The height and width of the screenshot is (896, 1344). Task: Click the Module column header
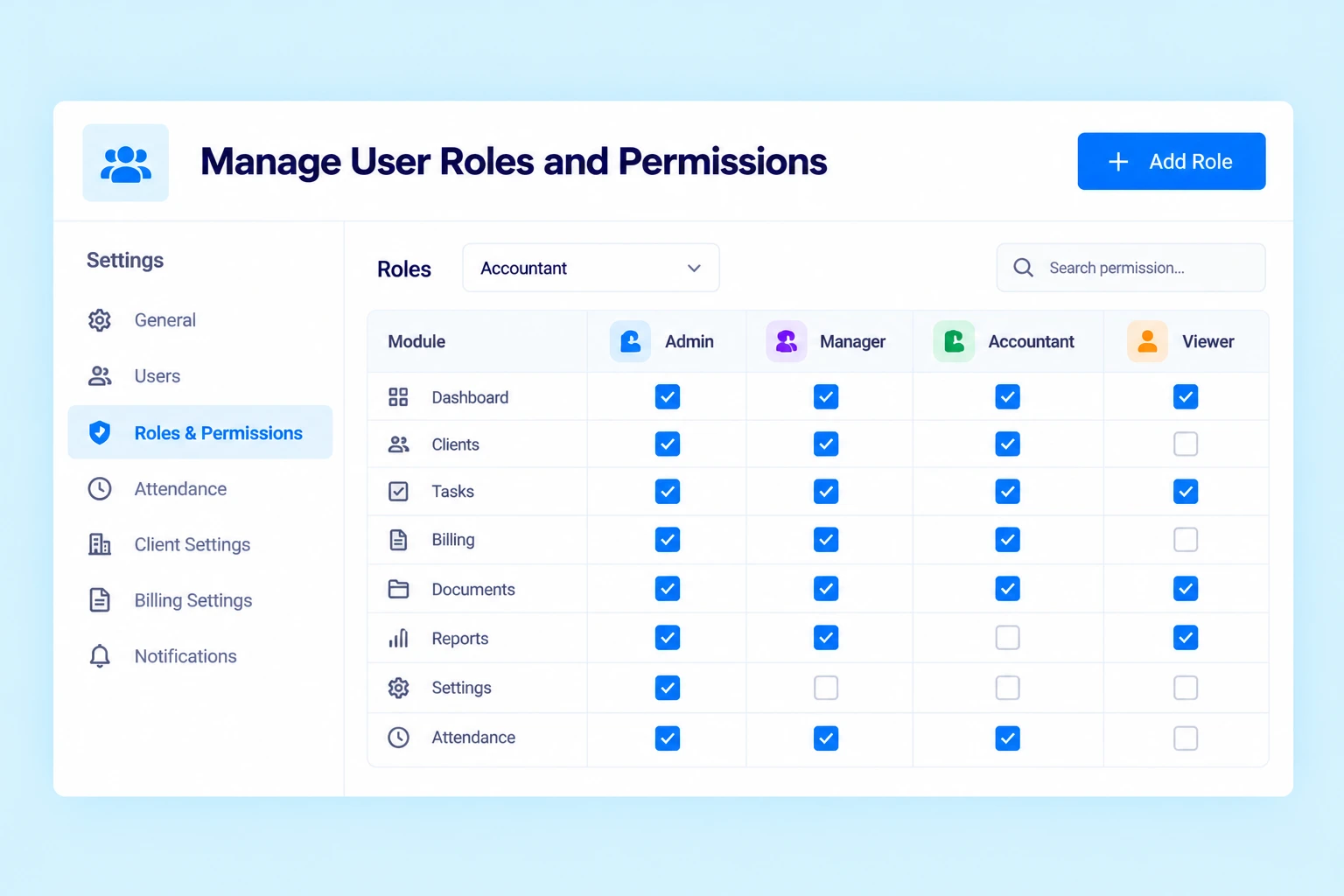coord(416,341)
